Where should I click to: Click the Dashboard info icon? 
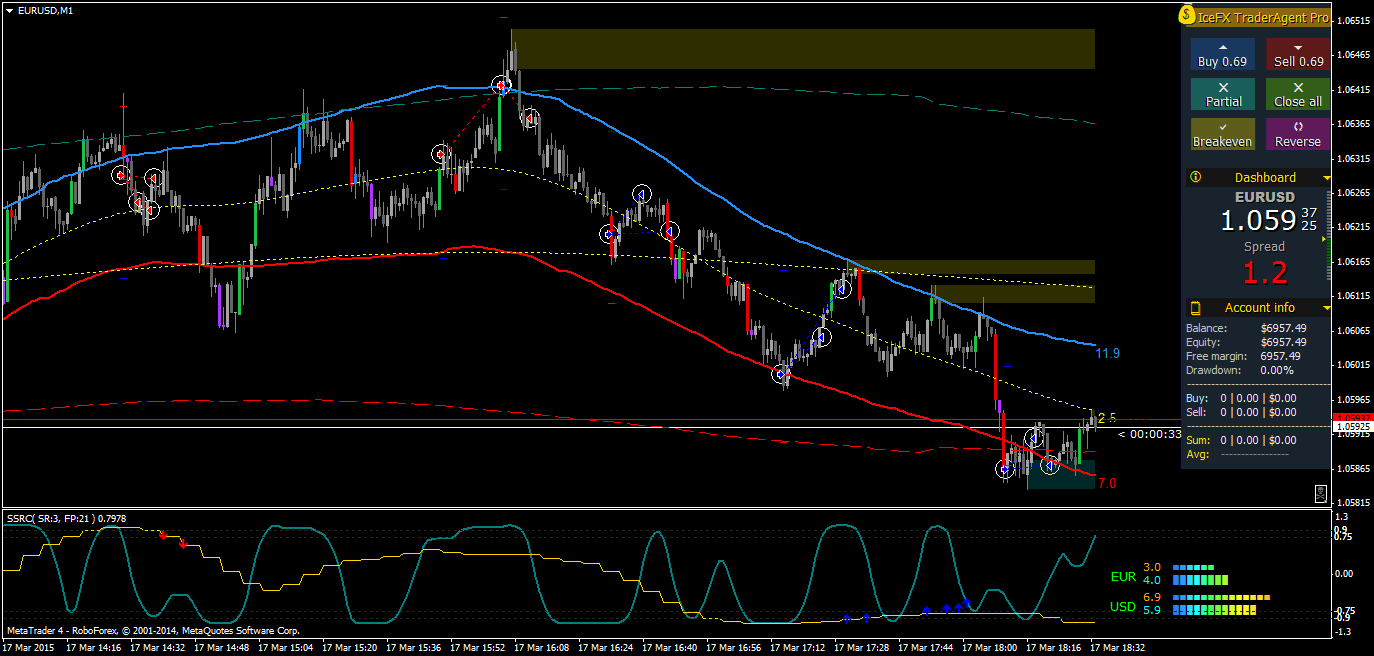[1195, 178]
